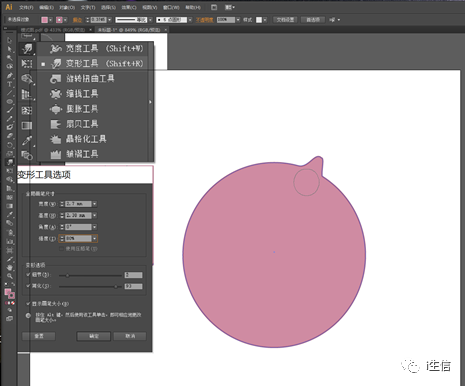Viewport: 465px width, 386px height.
Task: Choose the Warp tool (变形工具) entry
Action: tap(95, 63)
